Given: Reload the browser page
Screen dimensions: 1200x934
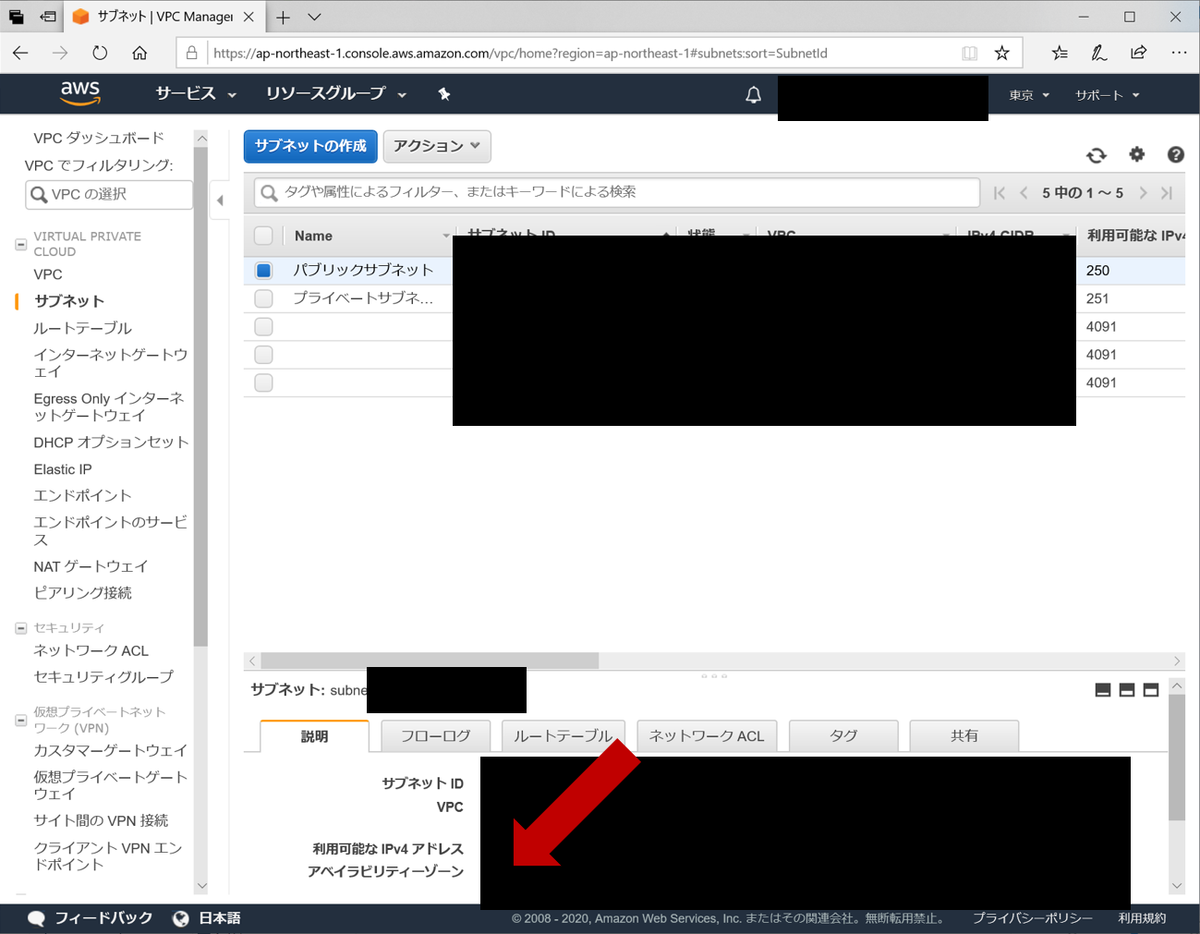Looking at the screenshot, I should (x=99, y=53).
